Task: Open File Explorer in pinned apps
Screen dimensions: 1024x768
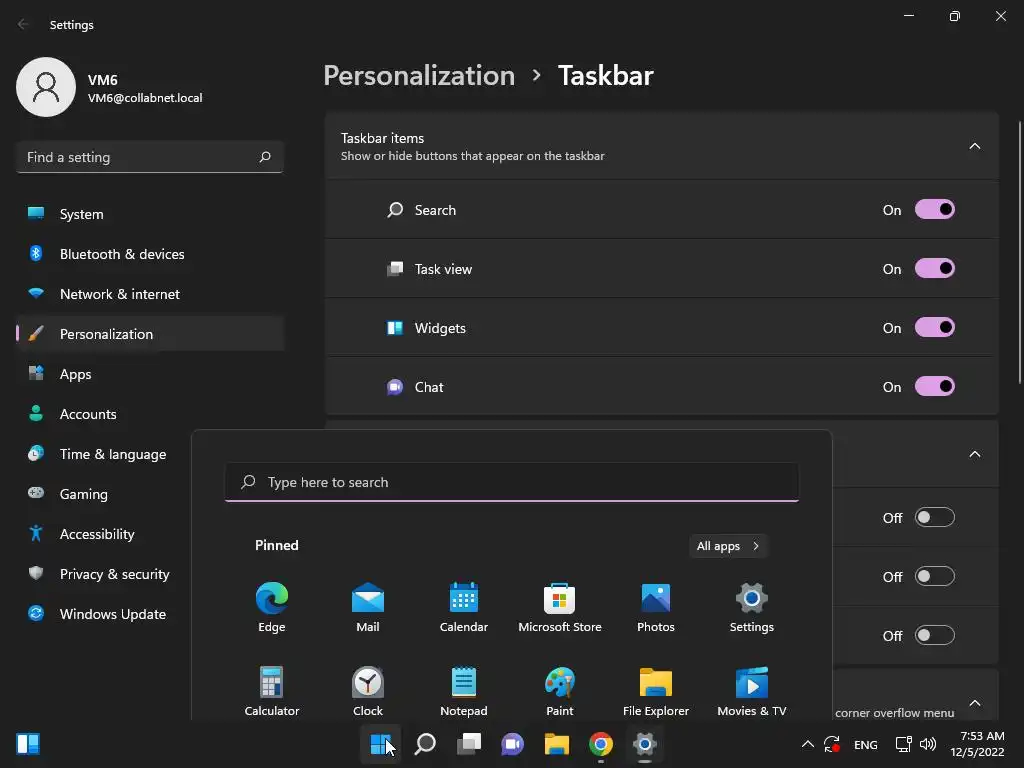Action: point(656,692)
